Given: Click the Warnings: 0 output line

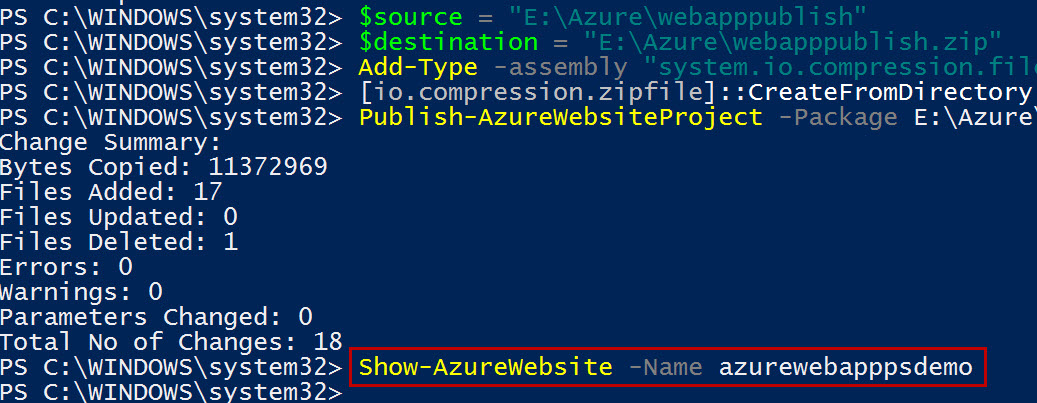Looking at the screenshot, I should [81, 292].
